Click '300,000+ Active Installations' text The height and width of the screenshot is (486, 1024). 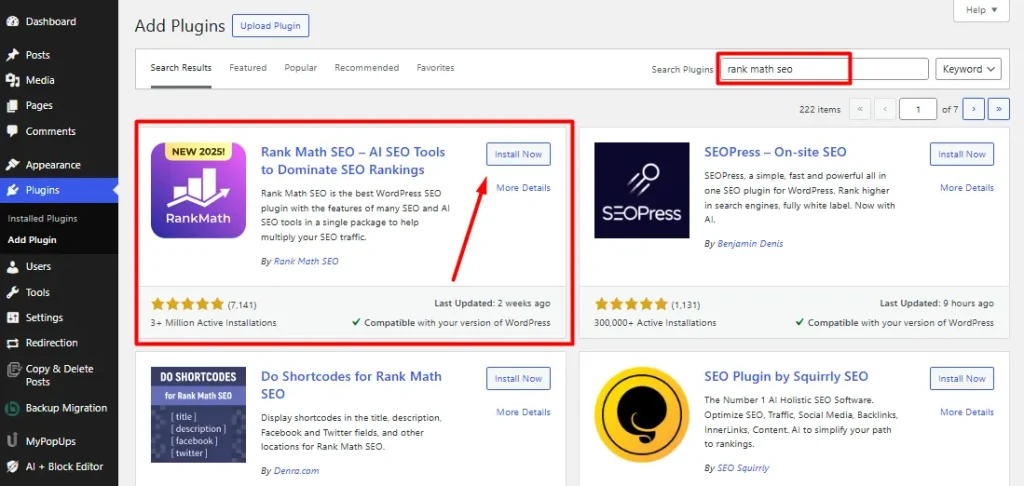pos(655,323)
